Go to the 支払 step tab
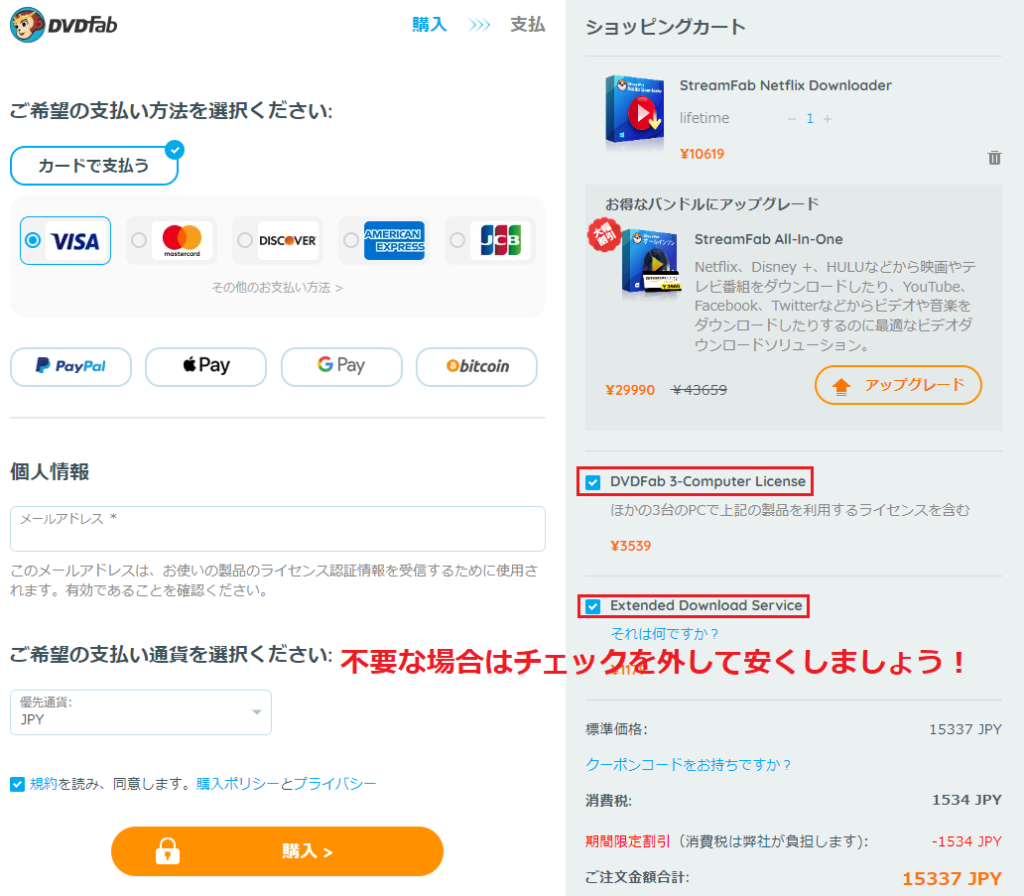Image resolution: width=1024 pixels, height=896 pixels. pos(527,25)
